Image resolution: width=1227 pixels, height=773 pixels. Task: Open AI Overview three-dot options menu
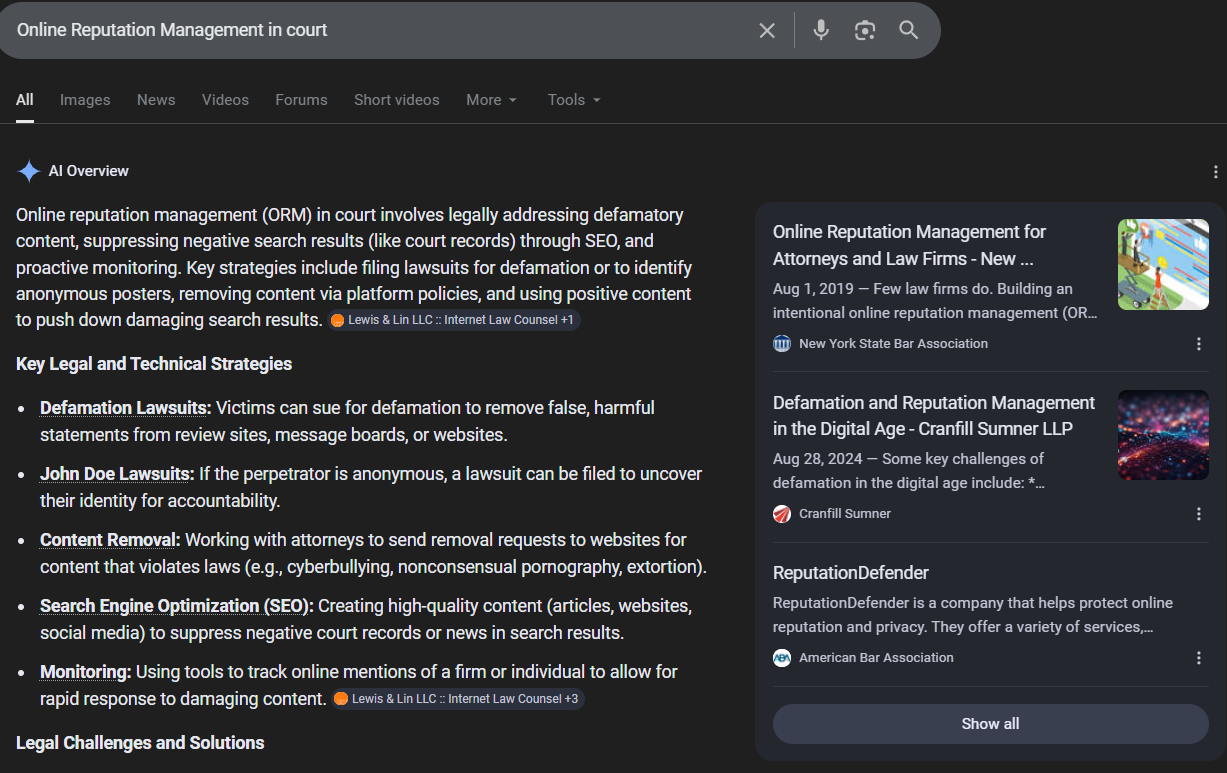pos(1215,172)
